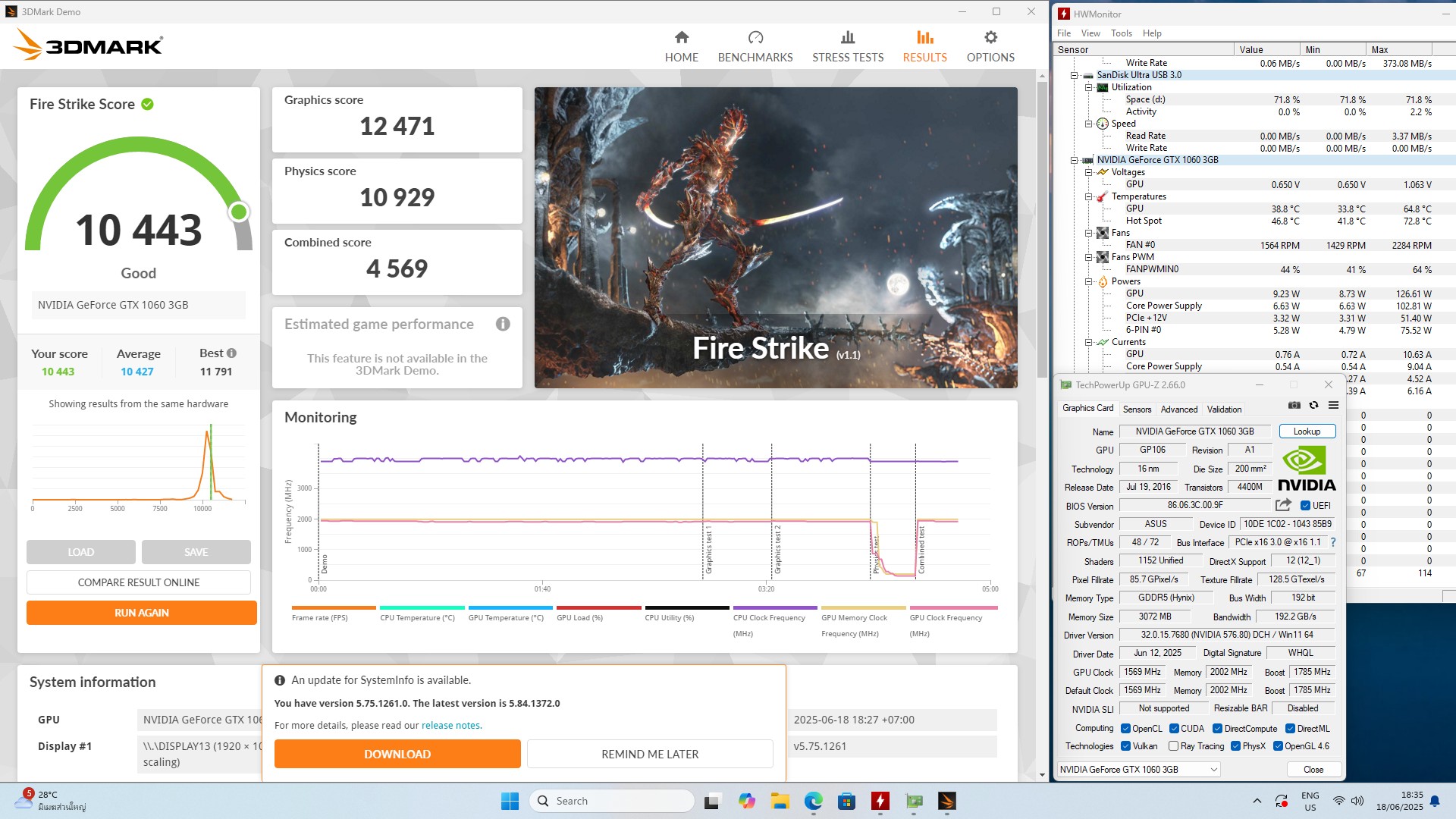
Task: Click COMPARE RESULT ONLINE button
Action: click(x=139, y=582)
